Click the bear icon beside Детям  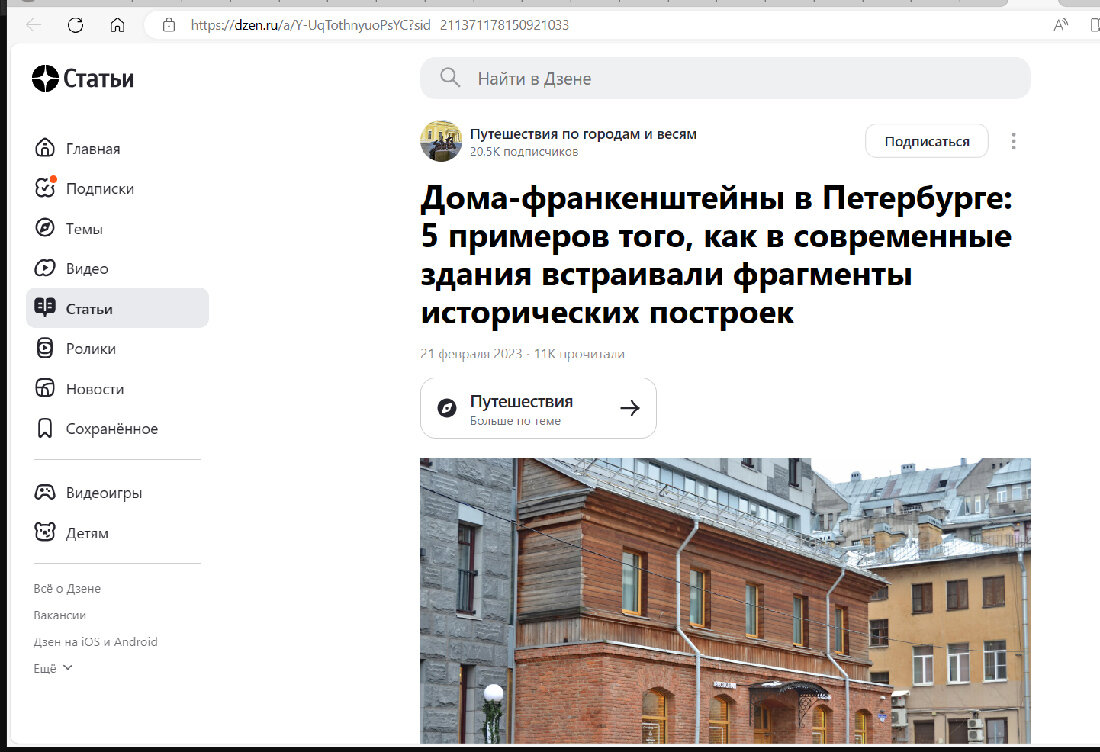click(x=45, y=532)
